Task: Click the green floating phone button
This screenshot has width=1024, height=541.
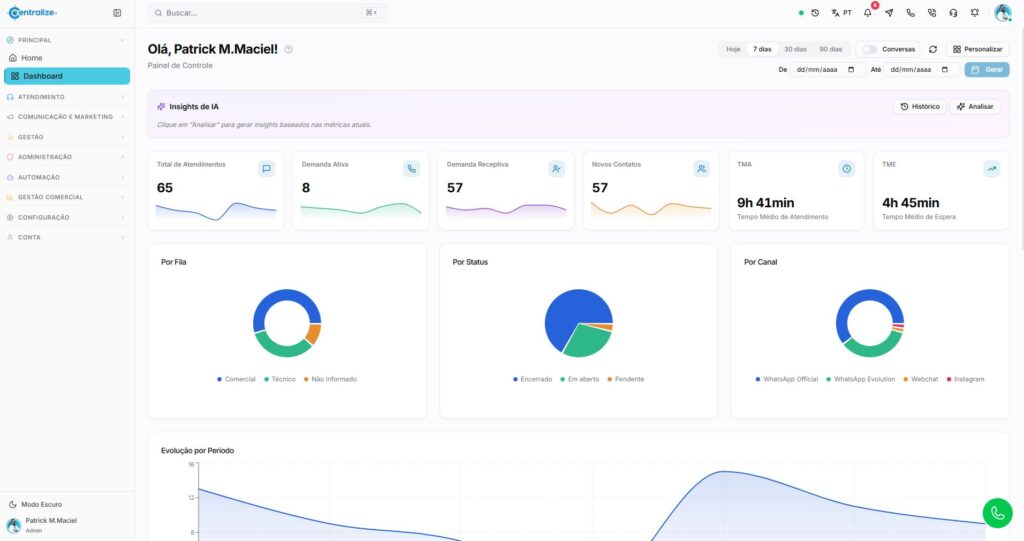Action: click(x=997, y=513)
